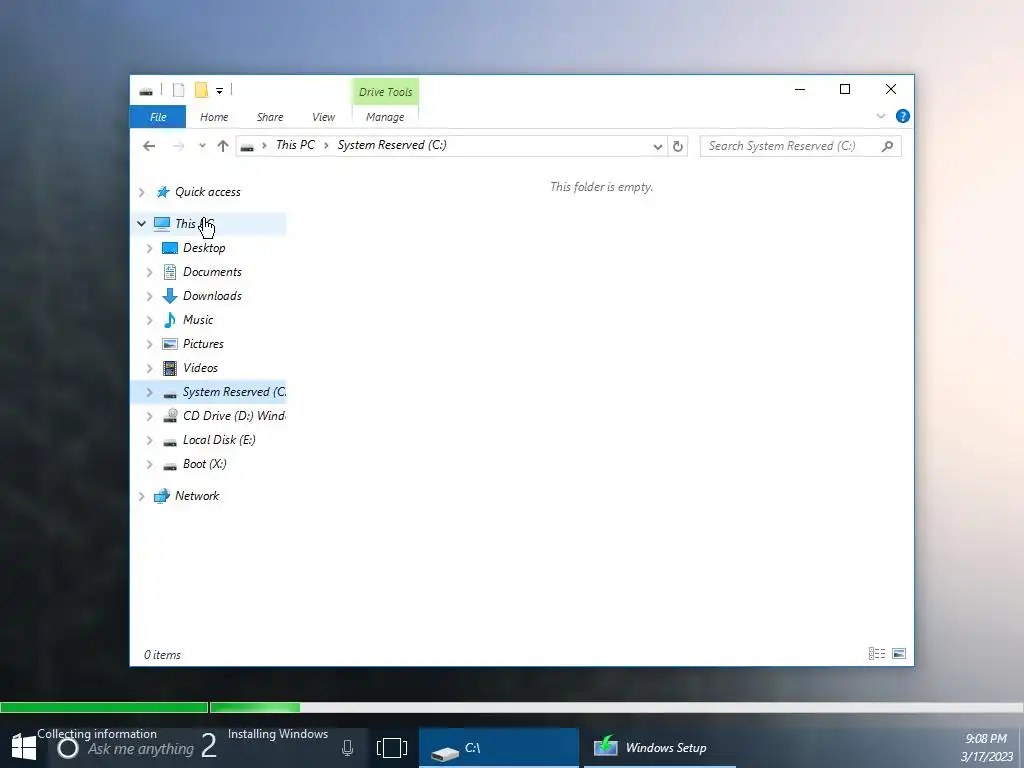Refresh the System Reserved (C:) view
Screen dimensions: 1024x768
(678, 146)
